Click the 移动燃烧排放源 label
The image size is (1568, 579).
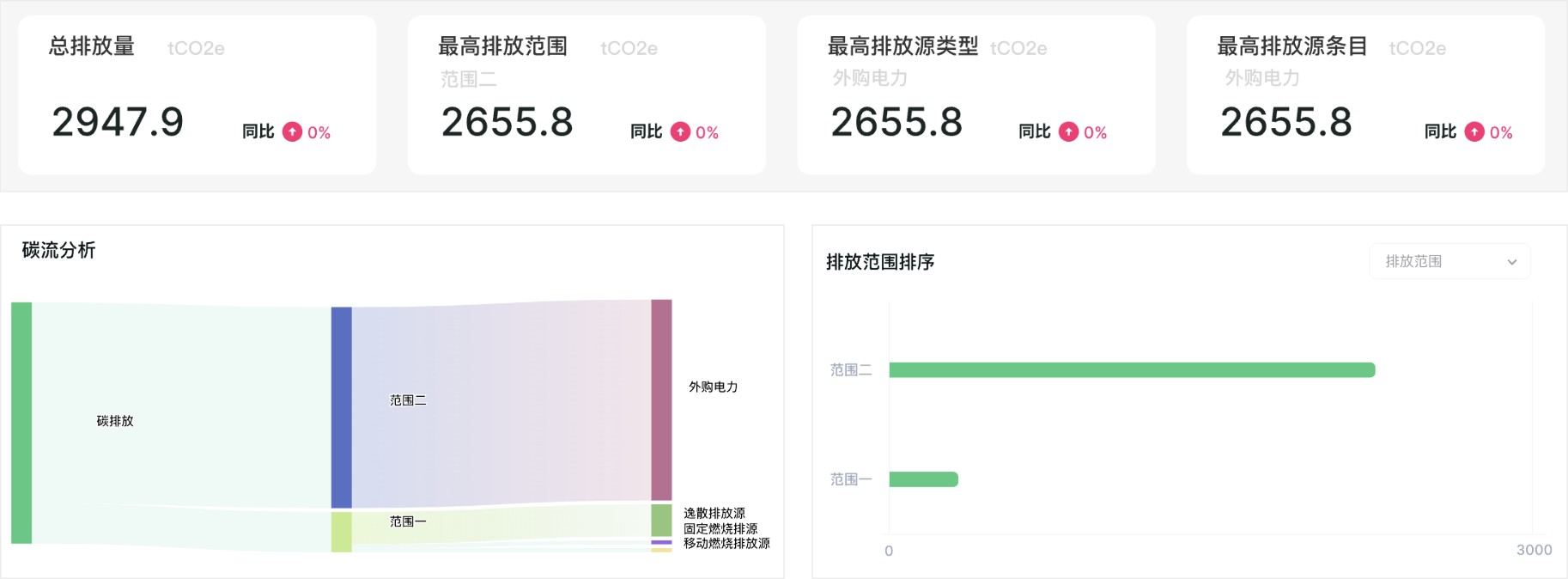coord(726,543)
